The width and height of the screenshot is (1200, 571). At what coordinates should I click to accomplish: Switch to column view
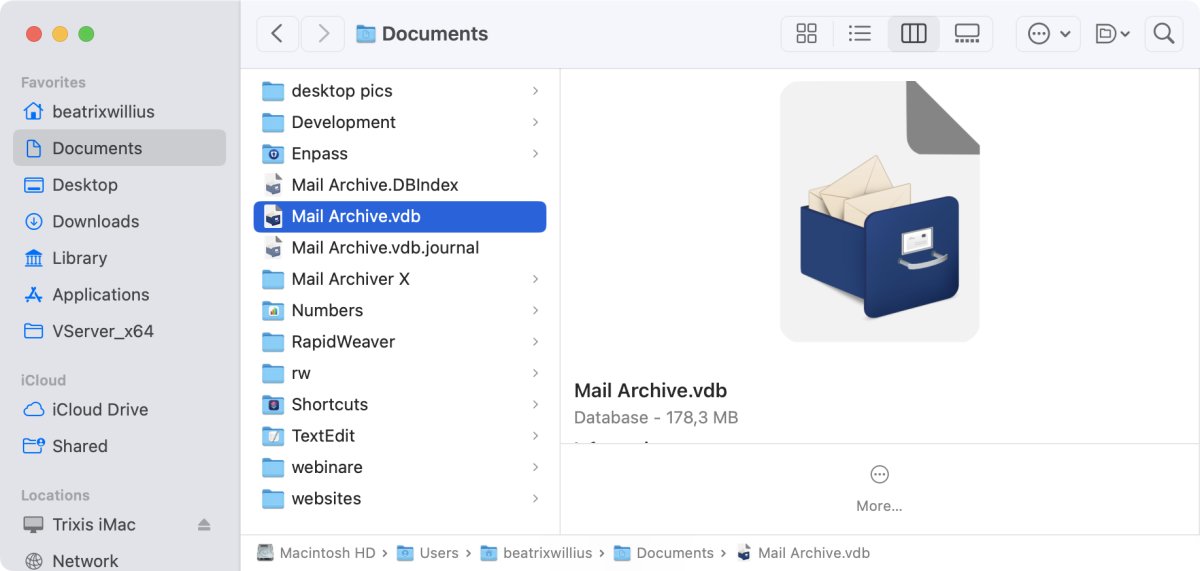914,34
